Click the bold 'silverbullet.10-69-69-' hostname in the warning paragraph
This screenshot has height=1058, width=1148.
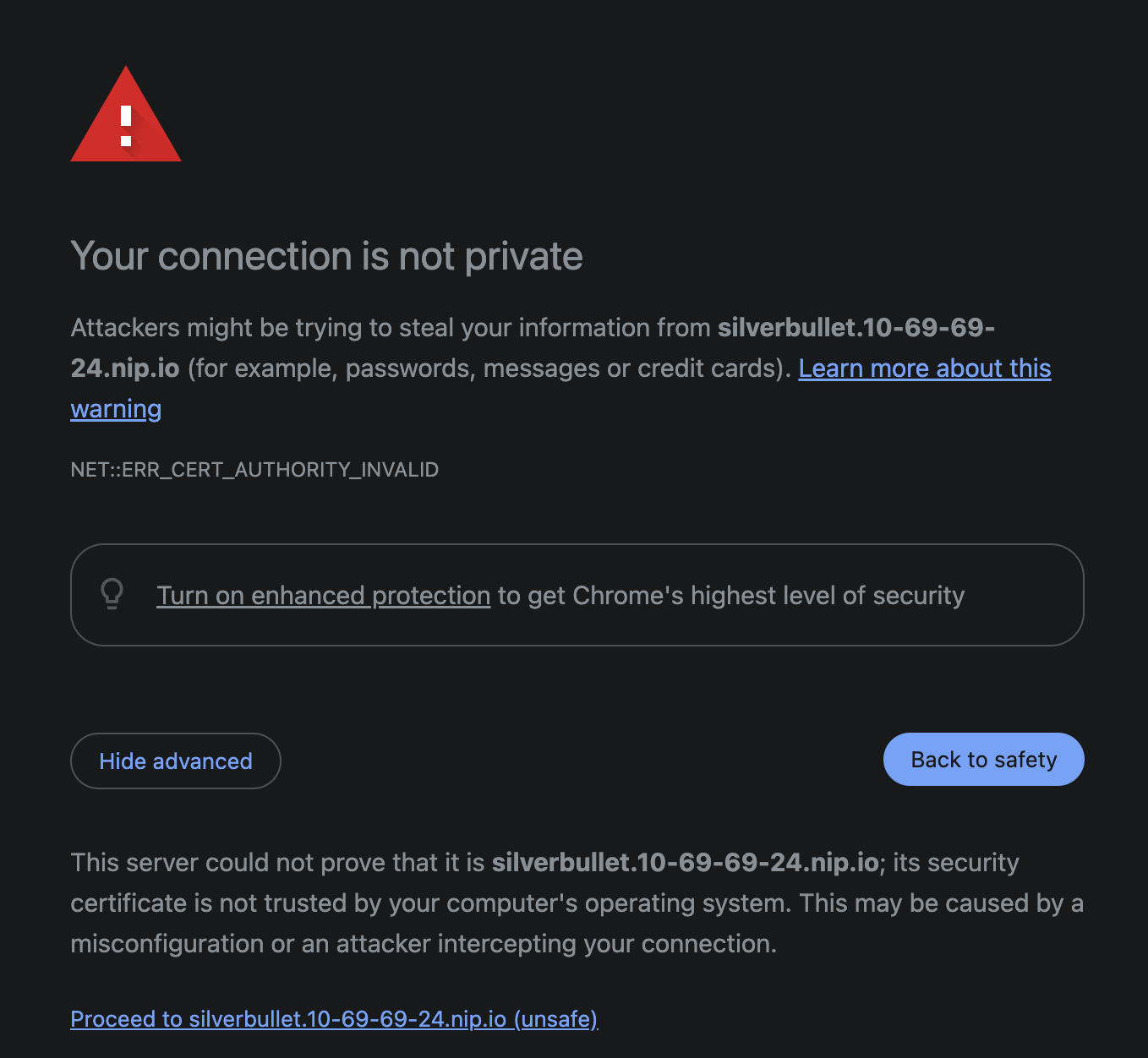[x=856, y=328]
